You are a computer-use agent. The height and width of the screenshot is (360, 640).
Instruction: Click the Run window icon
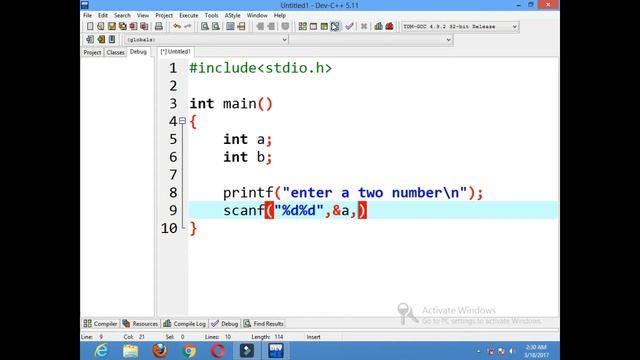313,27
